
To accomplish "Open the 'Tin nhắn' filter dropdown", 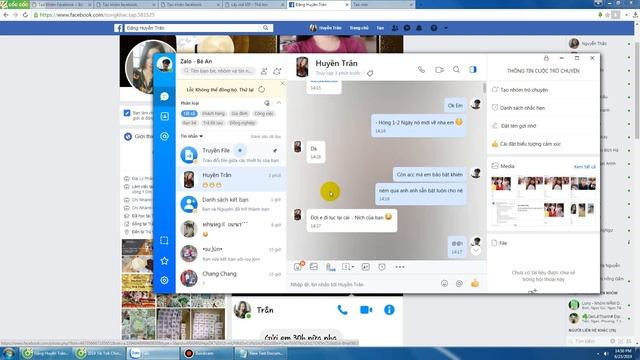I will click(192, 136).
